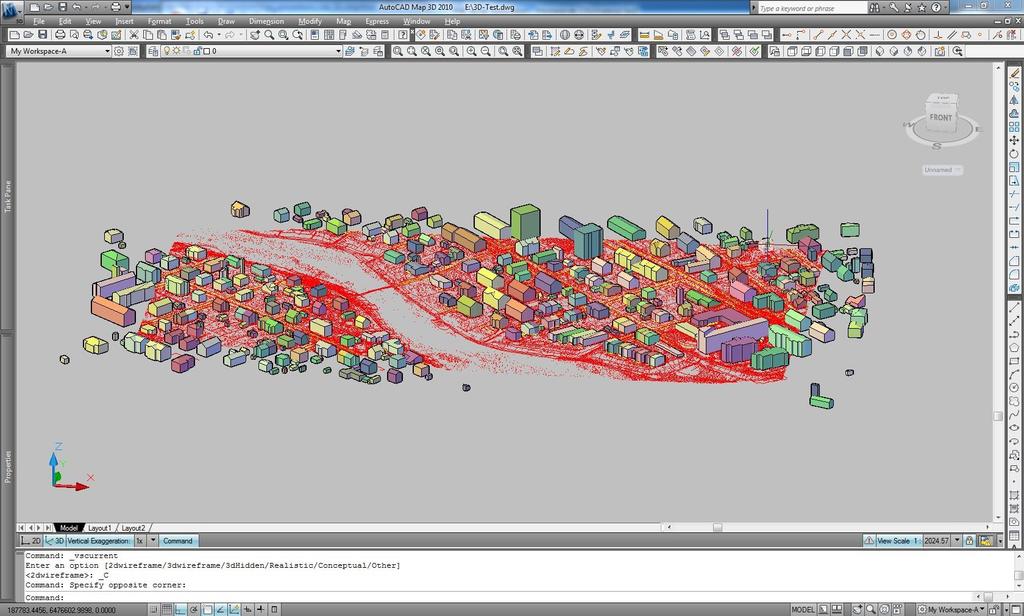
Task: Switch to the Layout2 tab
Action: (133, 528)
